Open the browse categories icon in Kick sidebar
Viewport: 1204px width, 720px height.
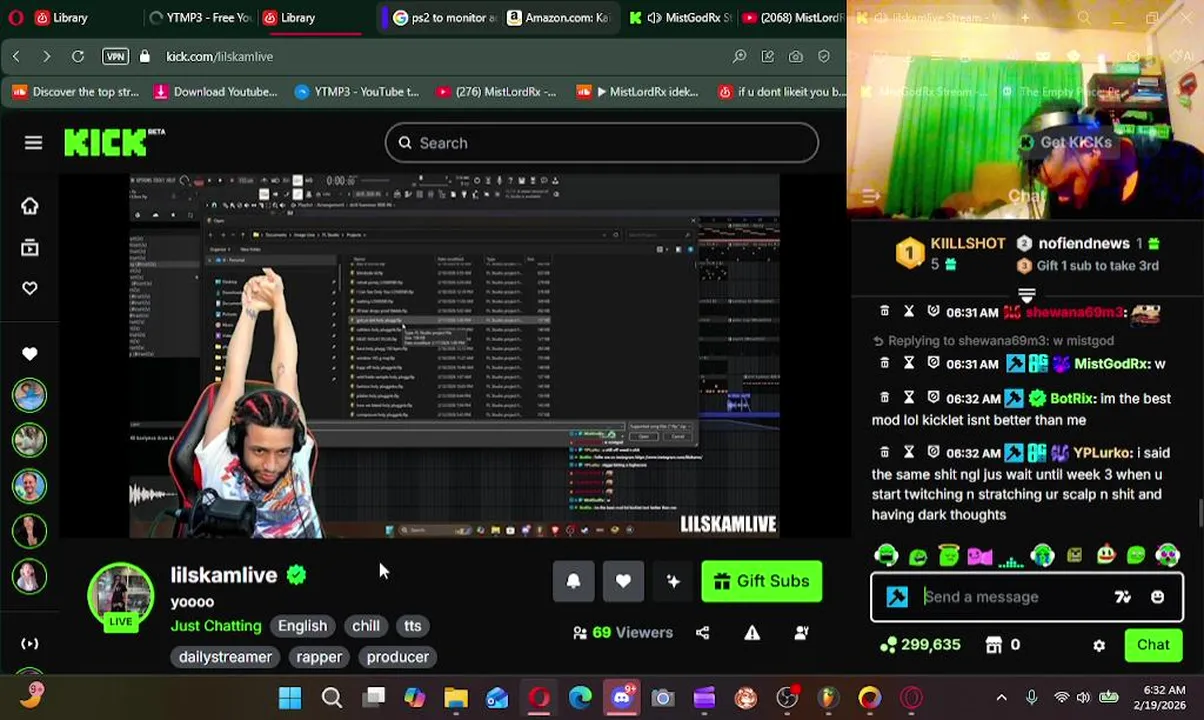(x=30, y=247)
